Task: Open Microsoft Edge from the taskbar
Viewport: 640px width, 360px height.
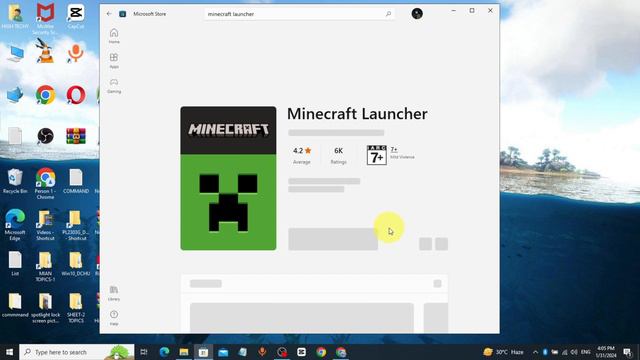Action: tap(164, 352)
